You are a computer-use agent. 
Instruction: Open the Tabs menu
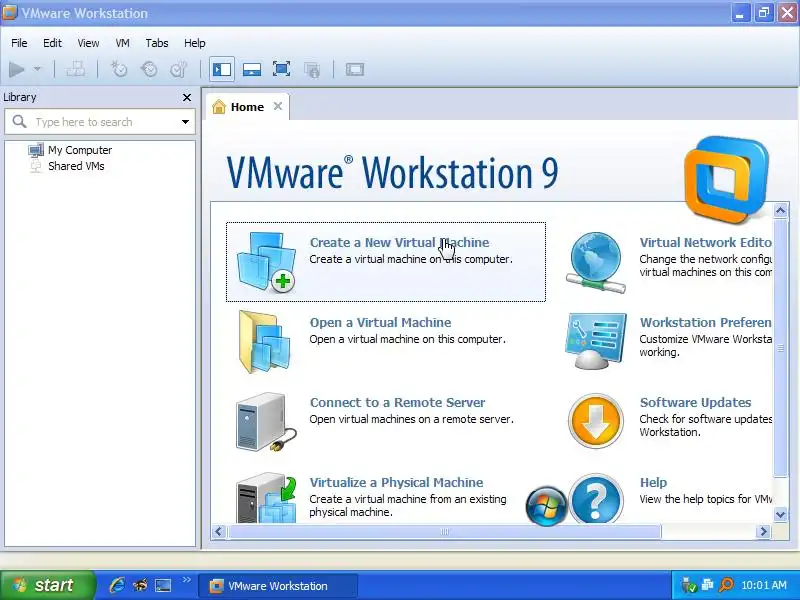coord(157,43)
